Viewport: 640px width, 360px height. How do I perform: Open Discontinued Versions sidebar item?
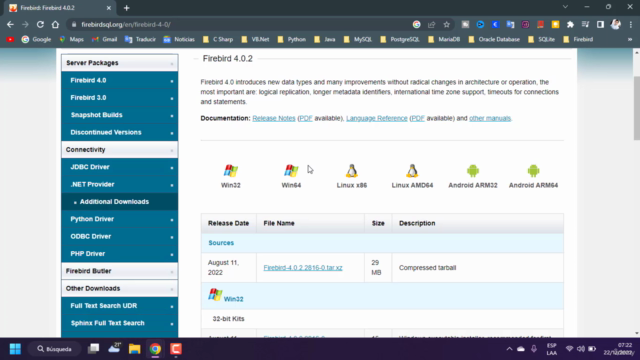120,132
